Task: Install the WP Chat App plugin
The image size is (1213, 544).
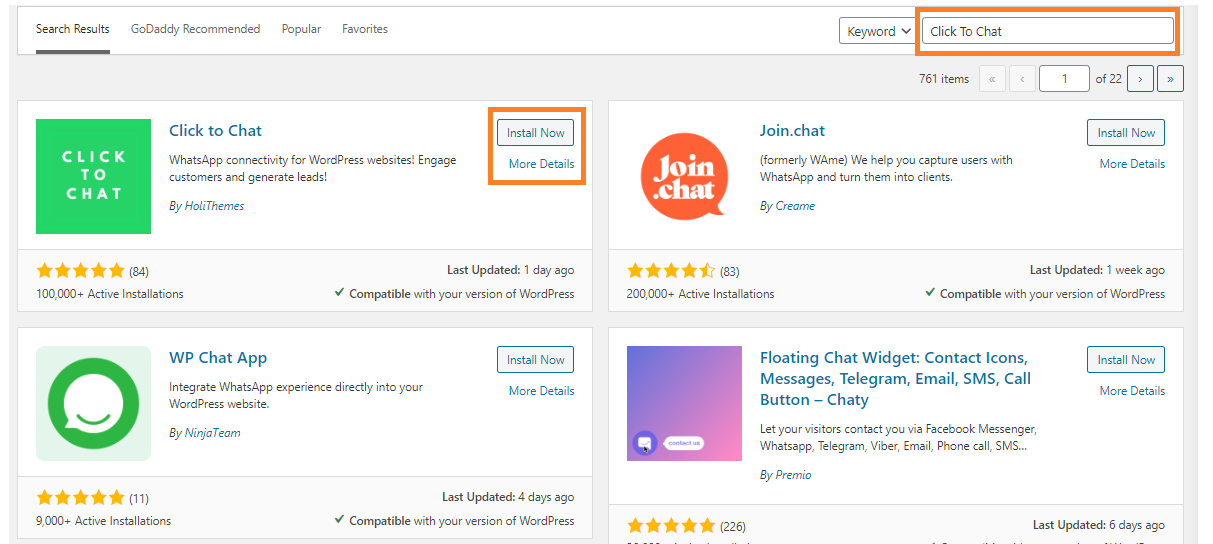Action: (535, 360)
